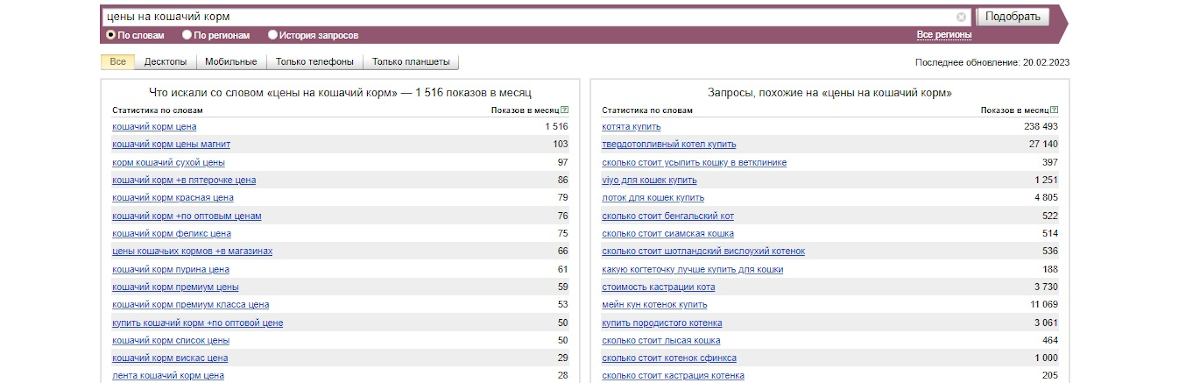Select the 'История запросов' radio button
Viewport: 1200px width, 383px height.
click(x=273, y=35)
